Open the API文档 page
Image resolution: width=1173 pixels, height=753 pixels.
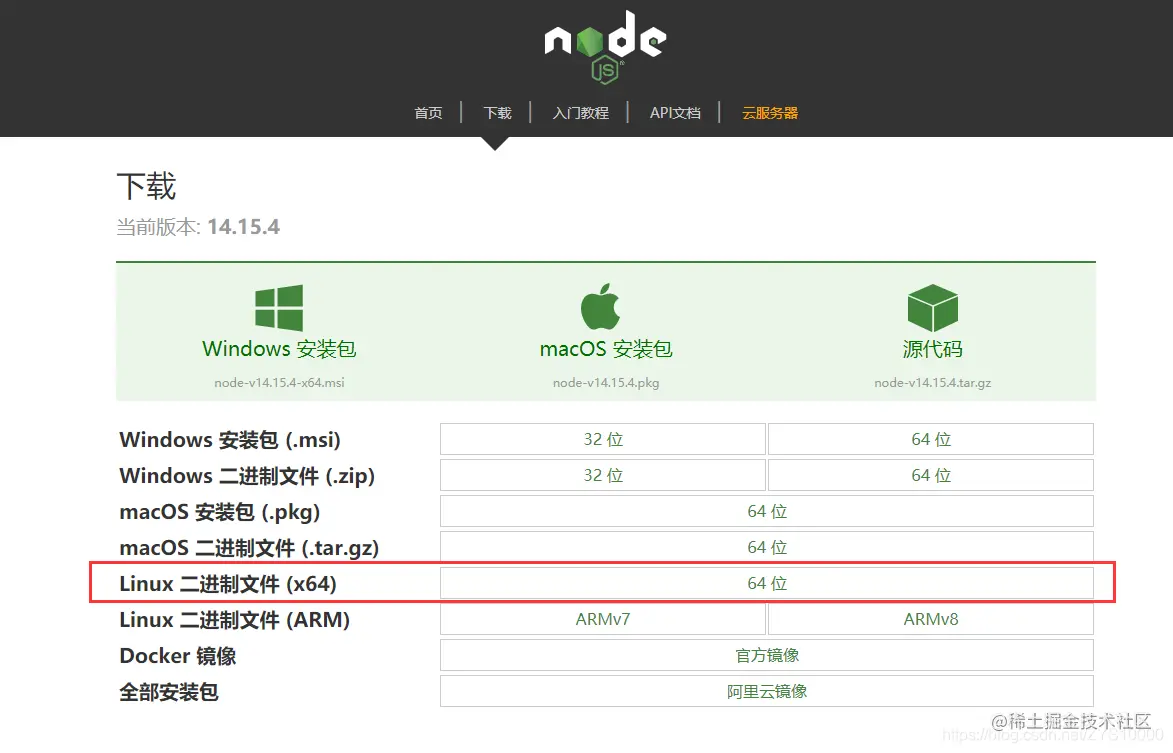tap(675, 113)
